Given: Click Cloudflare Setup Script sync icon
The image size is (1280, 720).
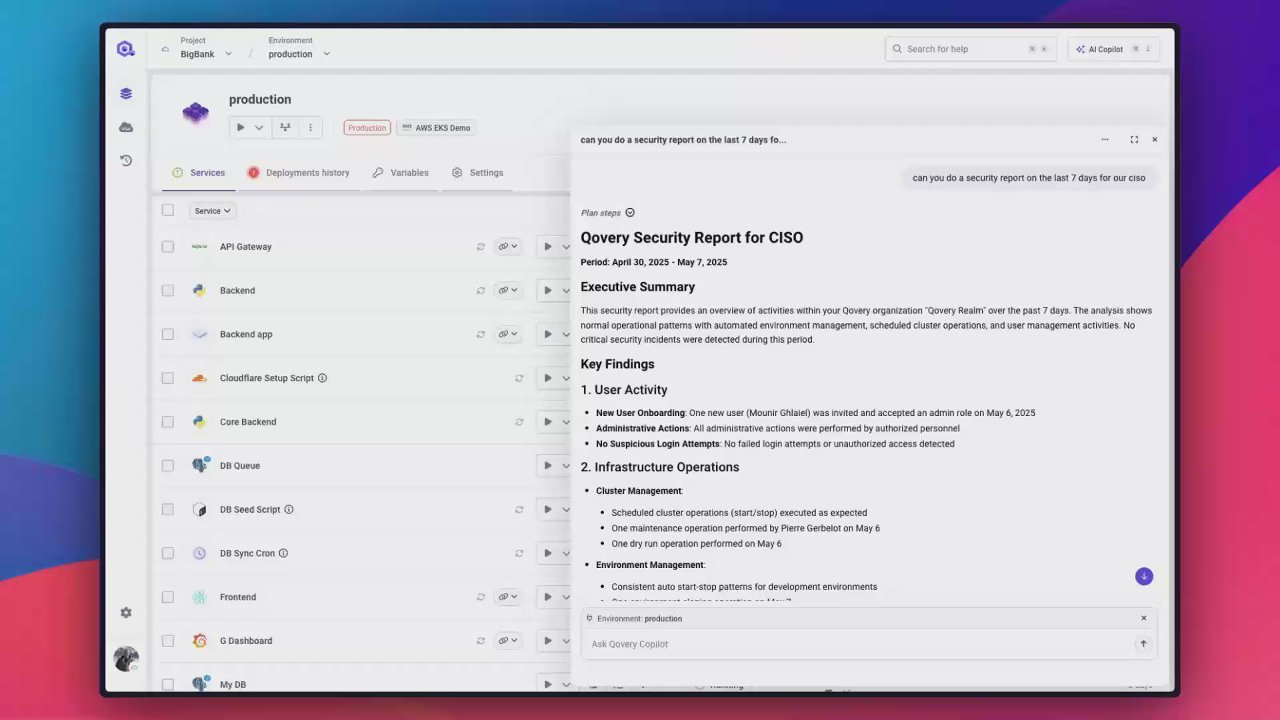Looking at the screenshot, I should coord(519,378).
